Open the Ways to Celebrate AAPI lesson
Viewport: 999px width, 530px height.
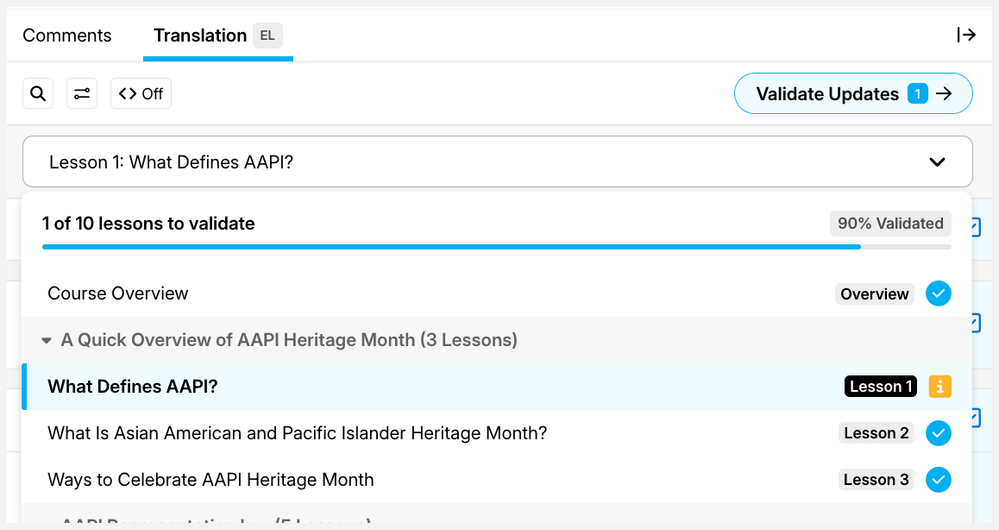[211, 480]
